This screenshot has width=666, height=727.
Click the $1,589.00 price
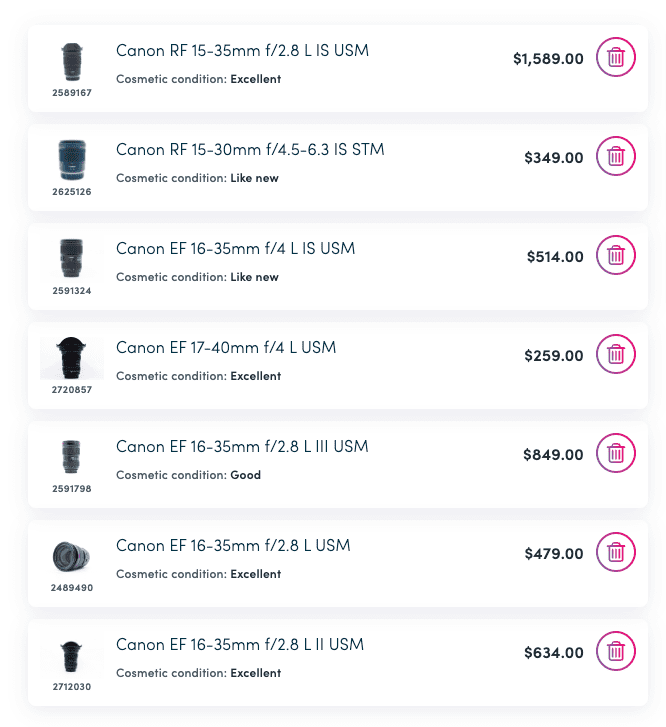click(x=548, y=59)
